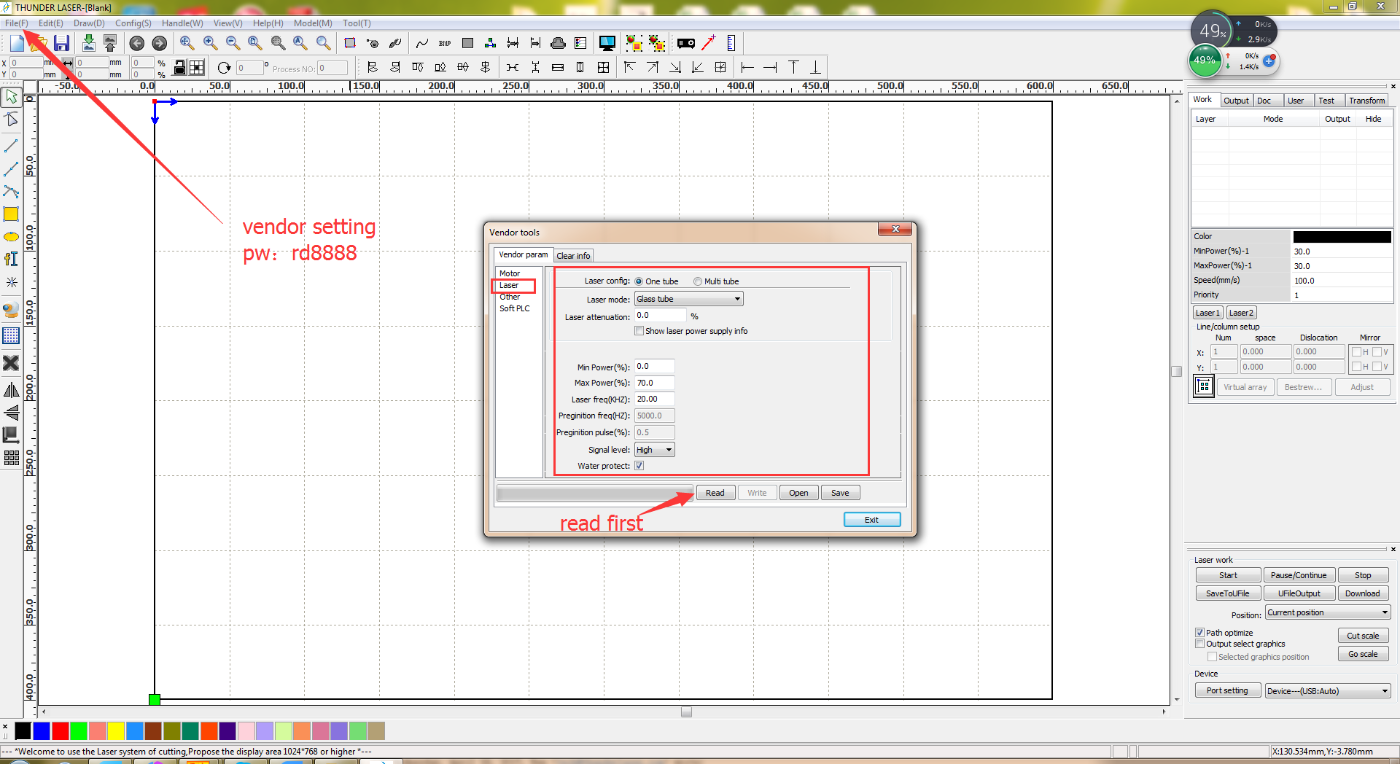Click the Download button
The image size is (1400, 764).
[1362, 593]
